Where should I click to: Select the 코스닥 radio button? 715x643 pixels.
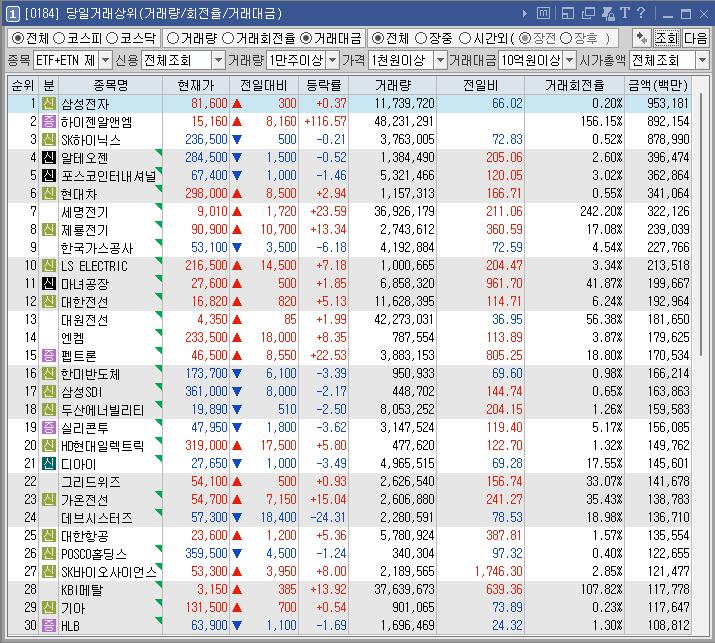coord(112,38)
